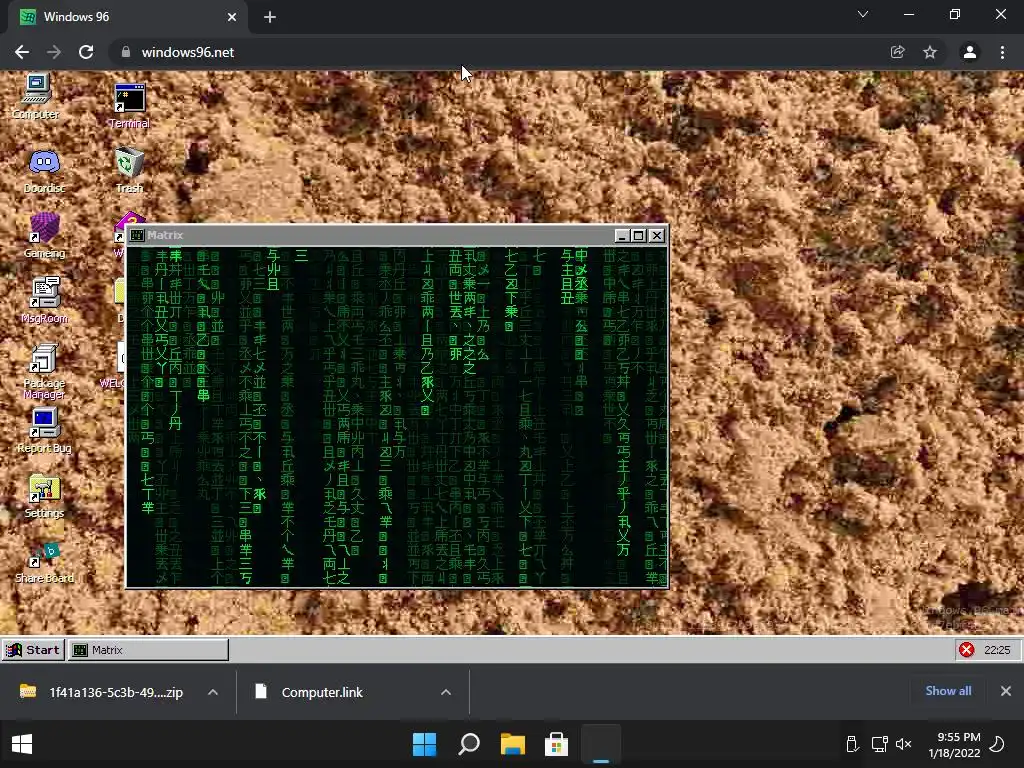Open the Trash desktop icon
Screen dimensions: 1024x768
[129, 170]
